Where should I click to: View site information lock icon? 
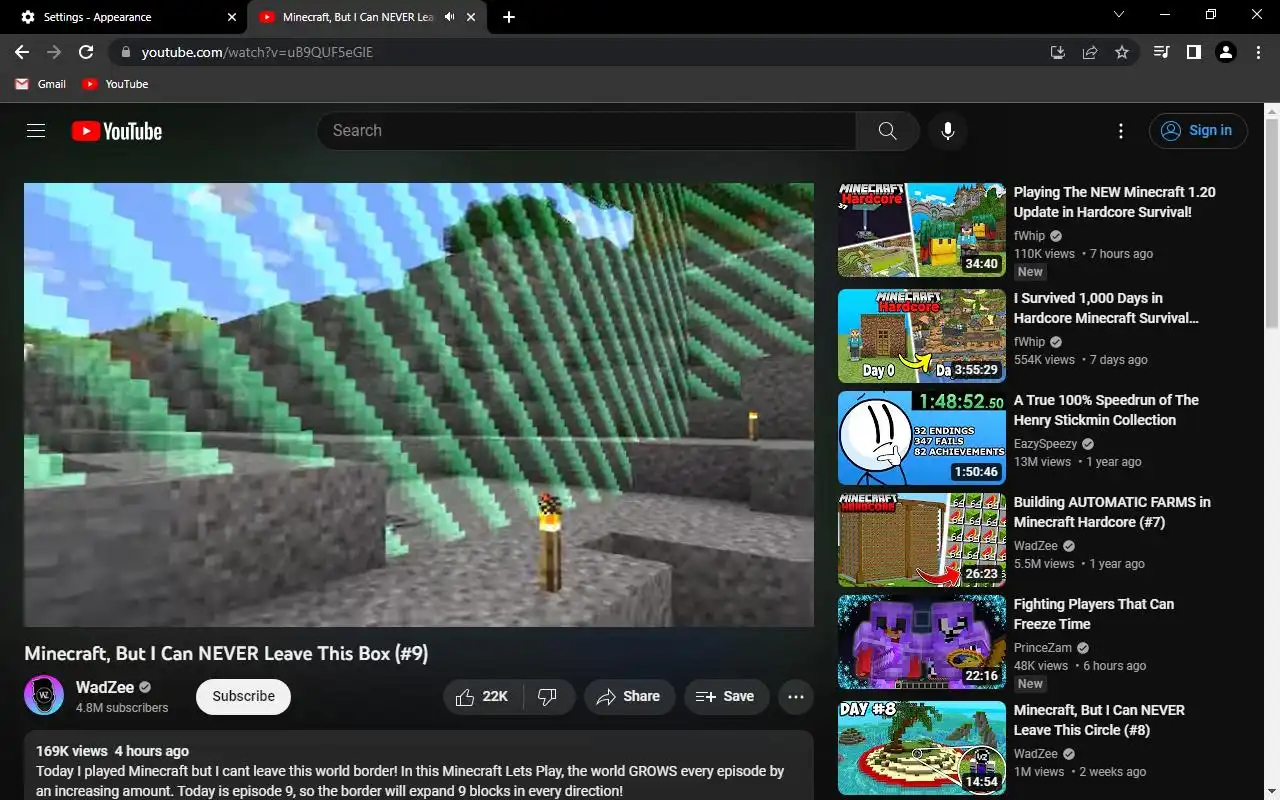tap(125, 52)
